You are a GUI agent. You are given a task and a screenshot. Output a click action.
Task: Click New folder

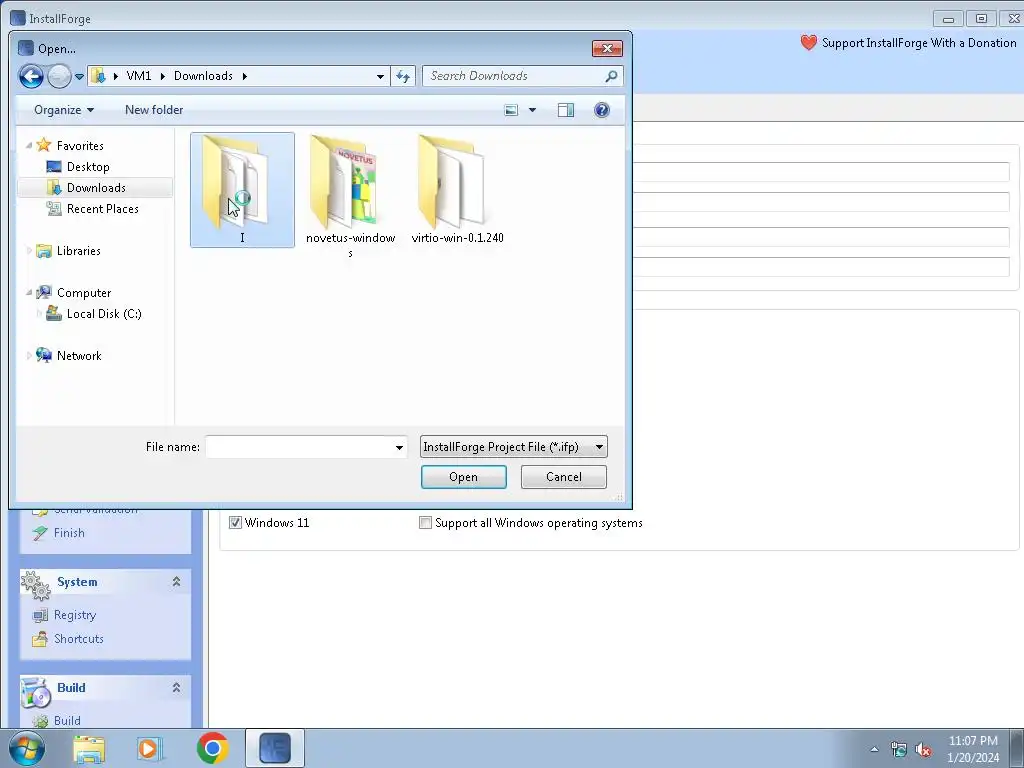(x=154, y=110)
